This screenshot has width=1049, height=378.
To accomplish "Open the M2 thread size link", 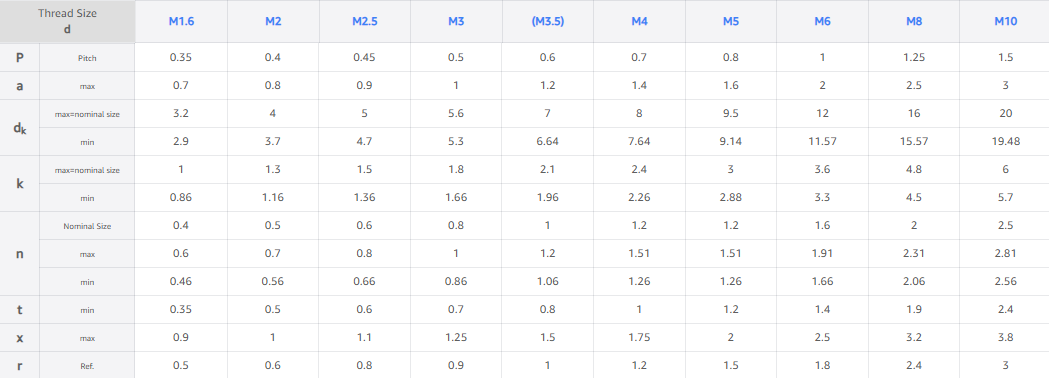I will coord(273,21).
